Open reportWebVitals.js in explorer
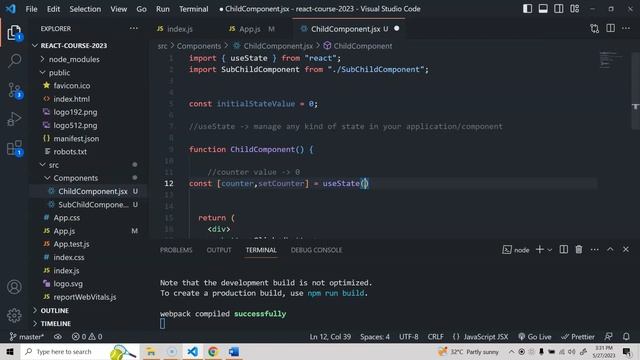 pyautogui.click(x=84, y=297)
